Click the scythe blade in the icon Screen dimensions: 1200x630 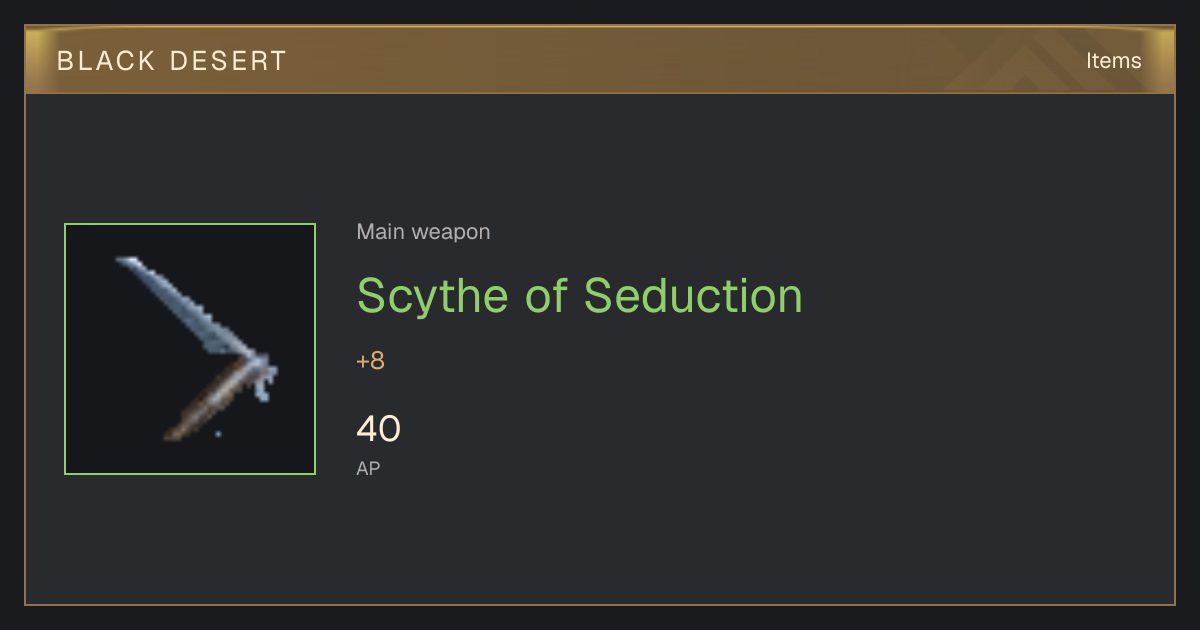(185, 305)
